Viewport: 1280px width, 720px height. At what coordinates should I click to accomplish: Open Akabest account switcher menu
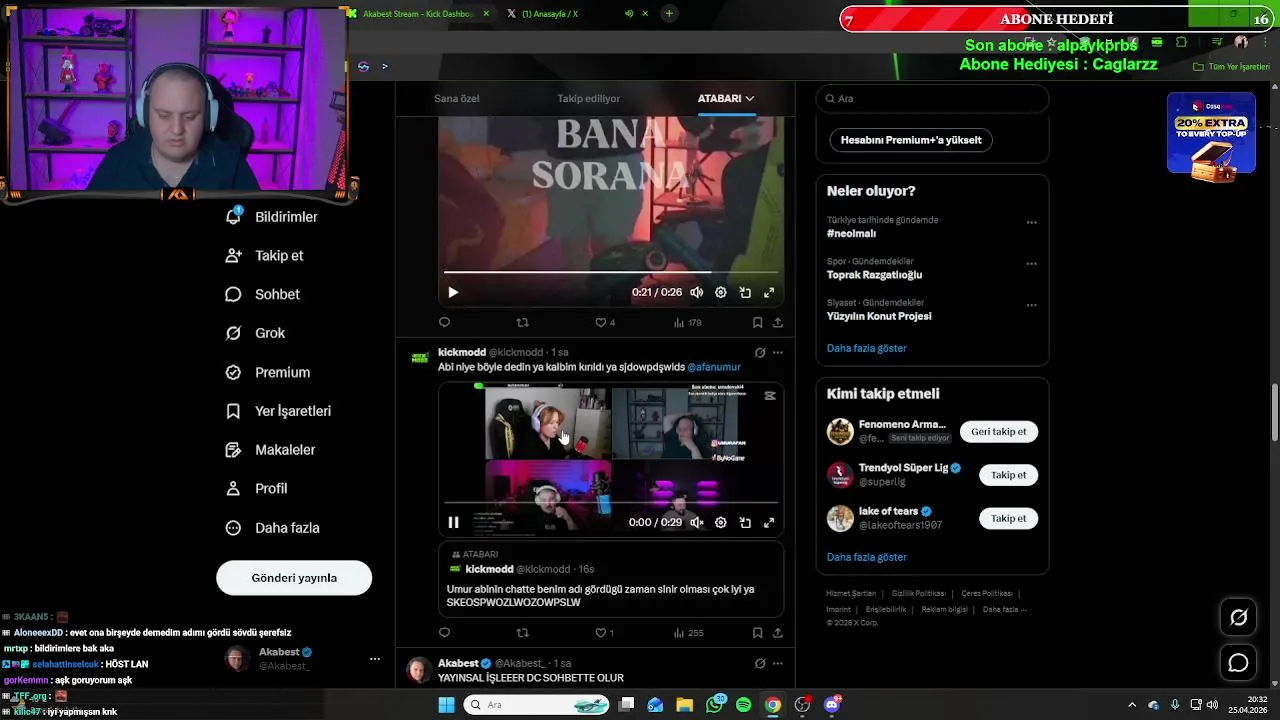(x=375, y=659)
